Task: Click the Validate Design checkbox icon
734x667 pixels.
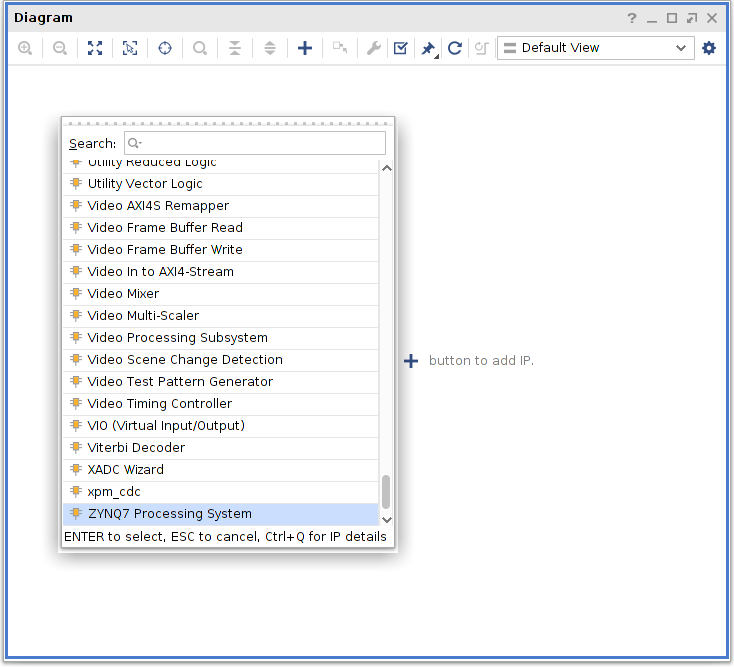Action: tap(401, 48)
